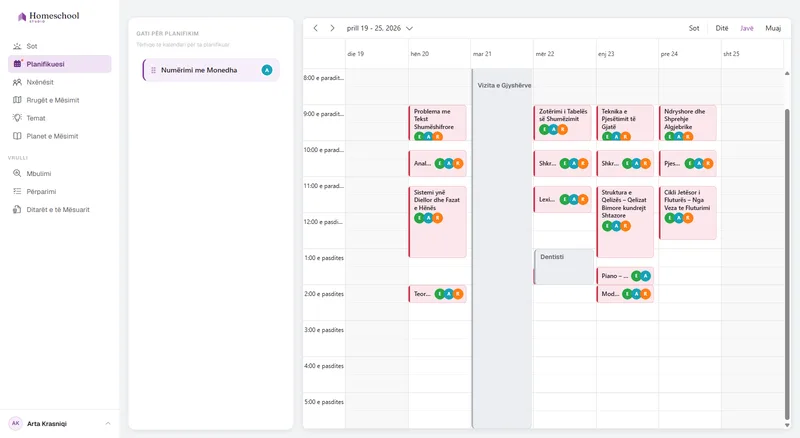Image resolution: width=800 pixels, height=438 pixels.
Task: Click student avatar A on Numërimi me Monedha
Action: point(267,70)
